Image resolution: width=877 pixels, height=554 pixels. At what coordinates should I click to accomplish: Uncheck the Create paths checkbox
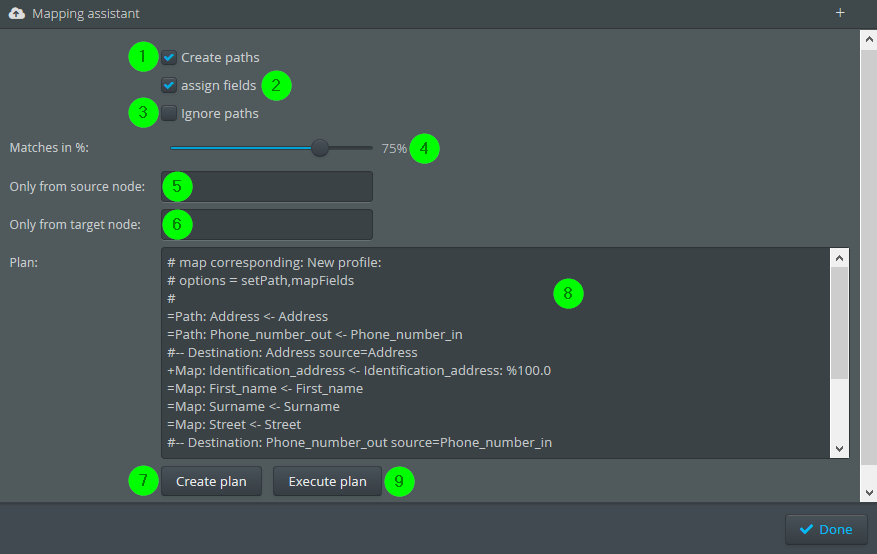[x=169, y=58]
